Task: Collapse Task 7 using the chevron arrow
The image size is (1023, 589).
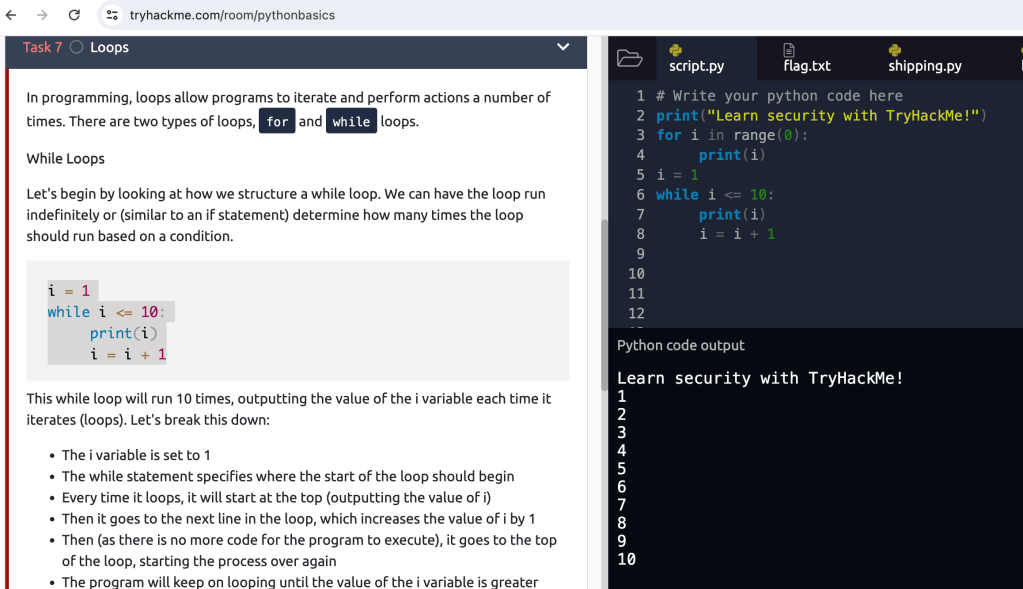Action: (563, 47)
